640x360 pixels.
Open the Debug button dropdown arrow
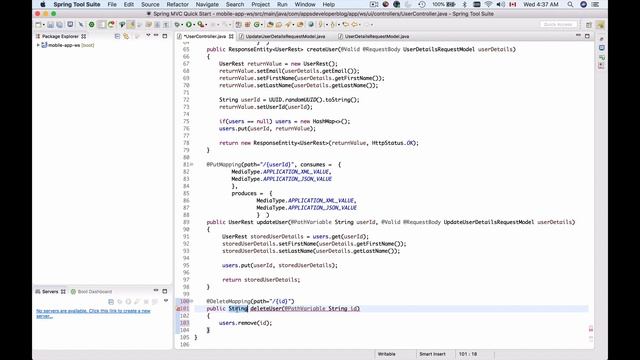182,25
